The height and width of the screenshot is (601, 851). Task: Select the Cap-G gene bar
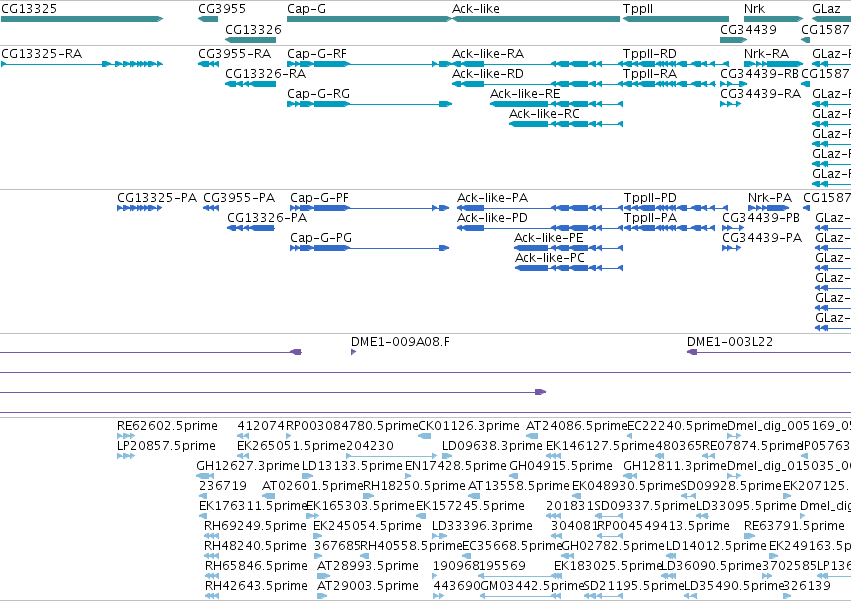point(369,19)
